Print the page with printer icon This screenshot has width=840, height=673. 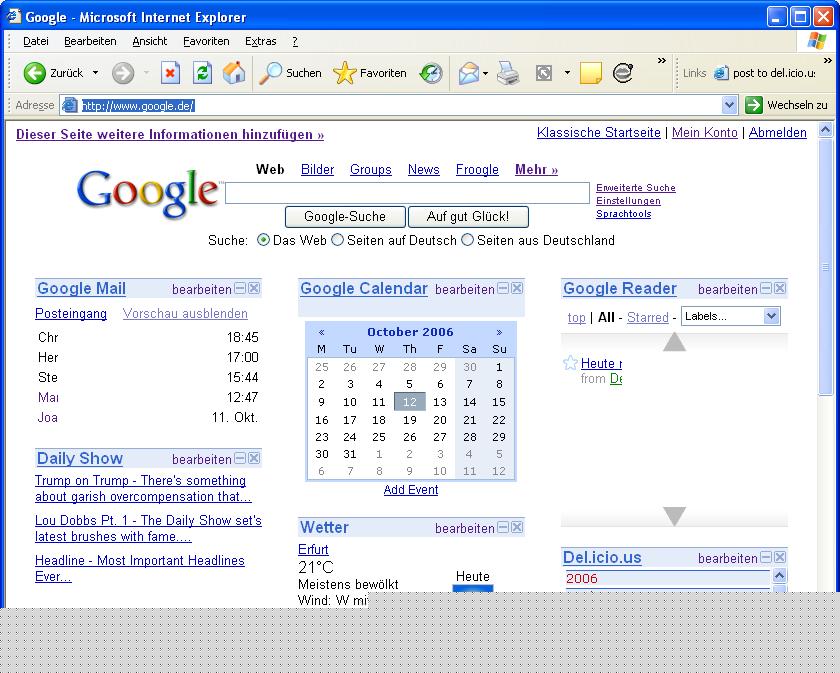point(507,73)
